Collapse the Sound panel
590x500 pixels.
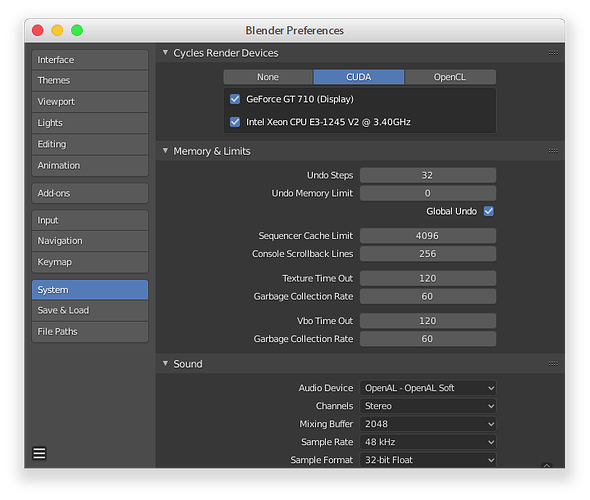coord(165,363)
